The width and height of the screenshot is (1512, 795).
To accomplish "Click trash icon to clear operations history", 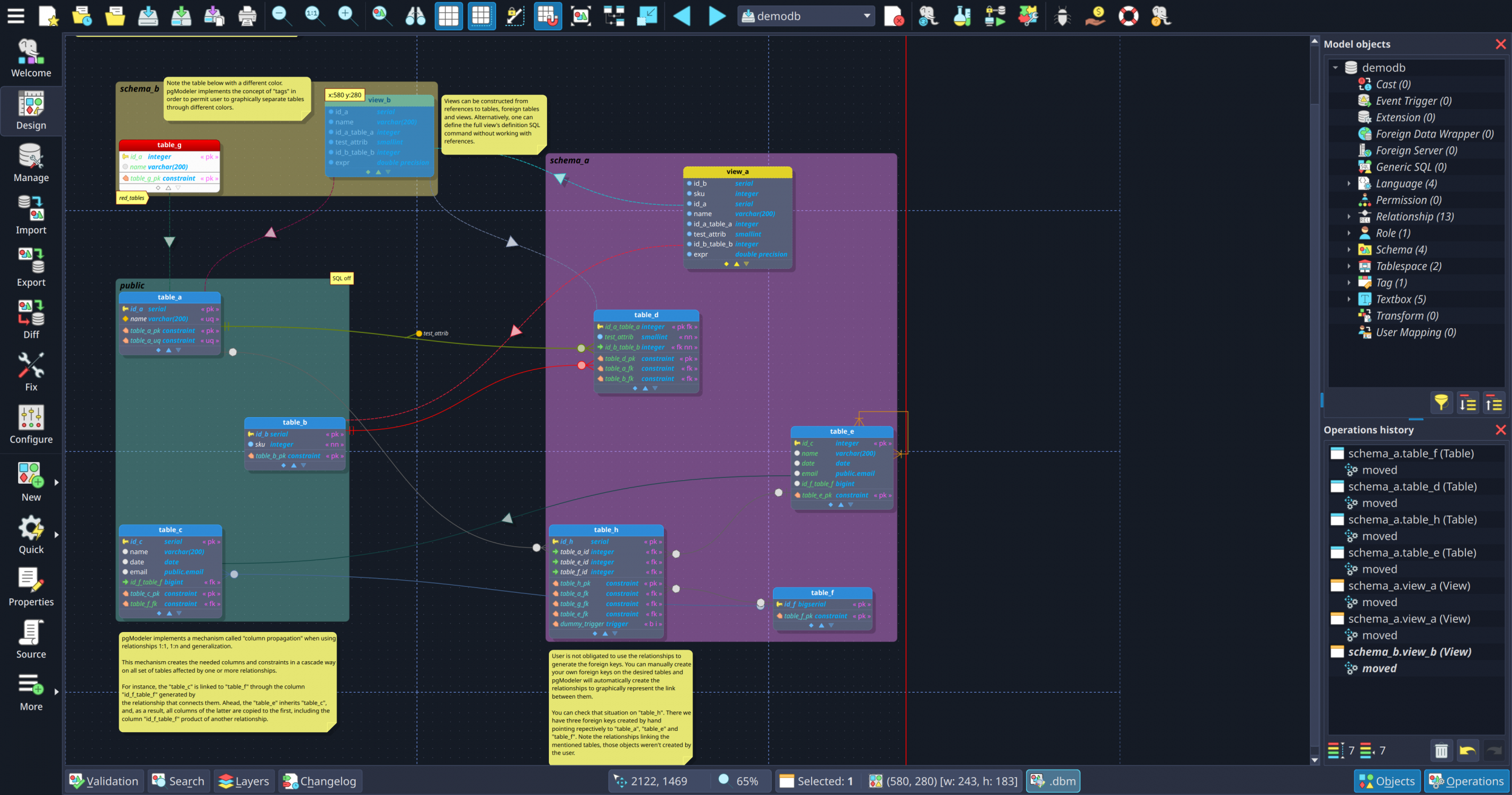I will (1441, 751).
